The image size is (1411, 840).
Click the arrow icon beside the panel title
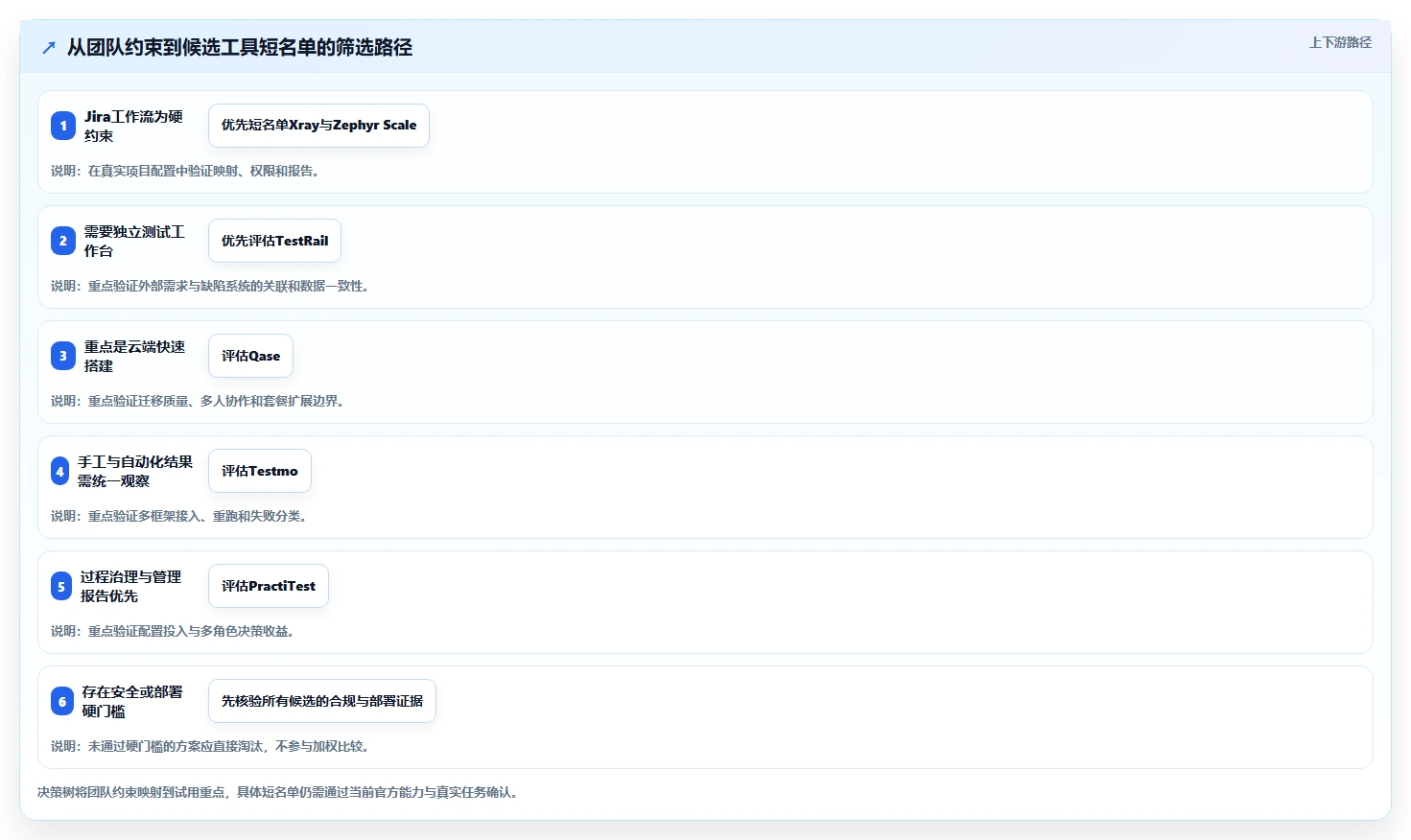pyautogui.click(x=49, y=47)
